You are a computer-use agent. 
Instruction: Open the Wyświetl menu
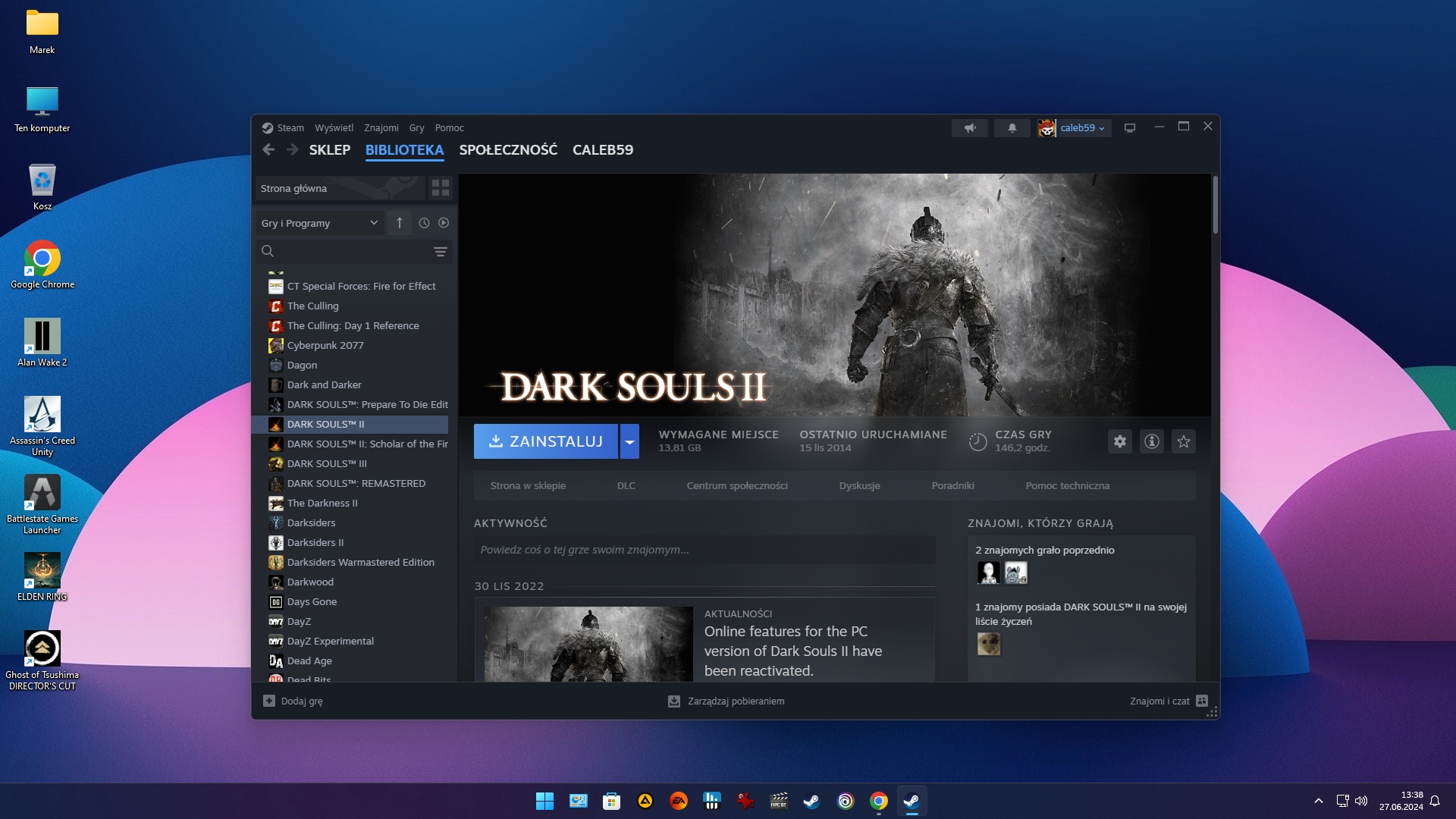pyautogui.click(x=334, y=128)
